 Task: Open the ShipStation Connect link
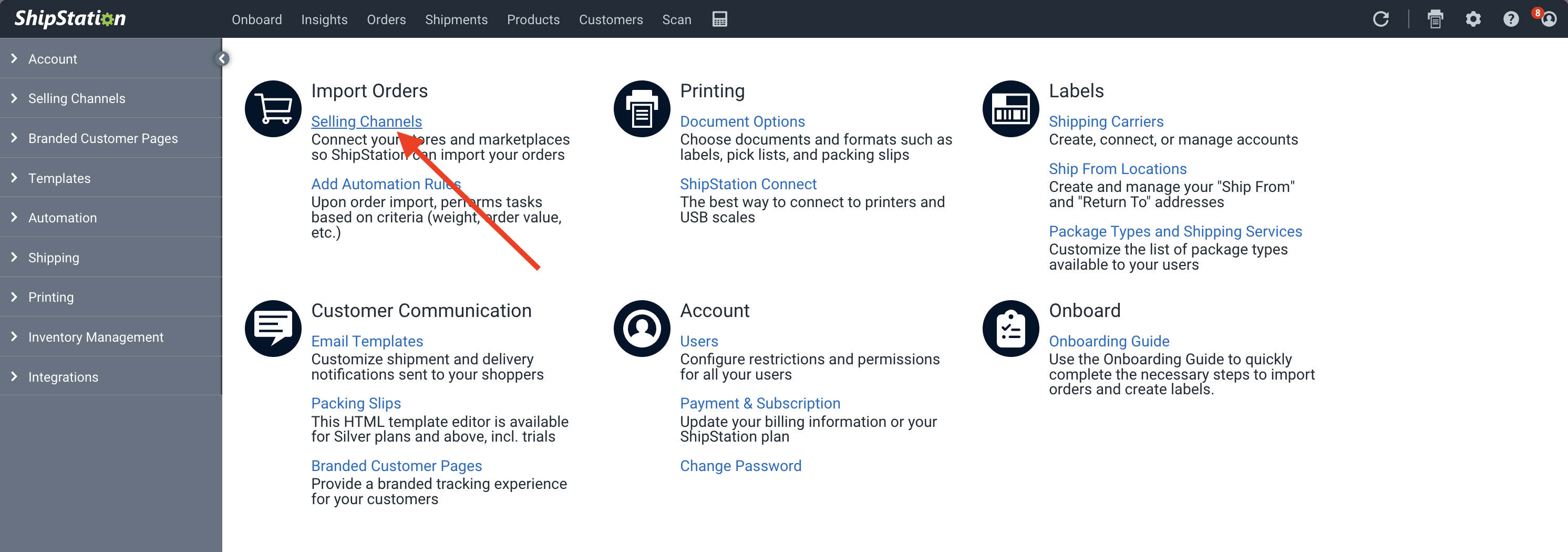point(748,183)
